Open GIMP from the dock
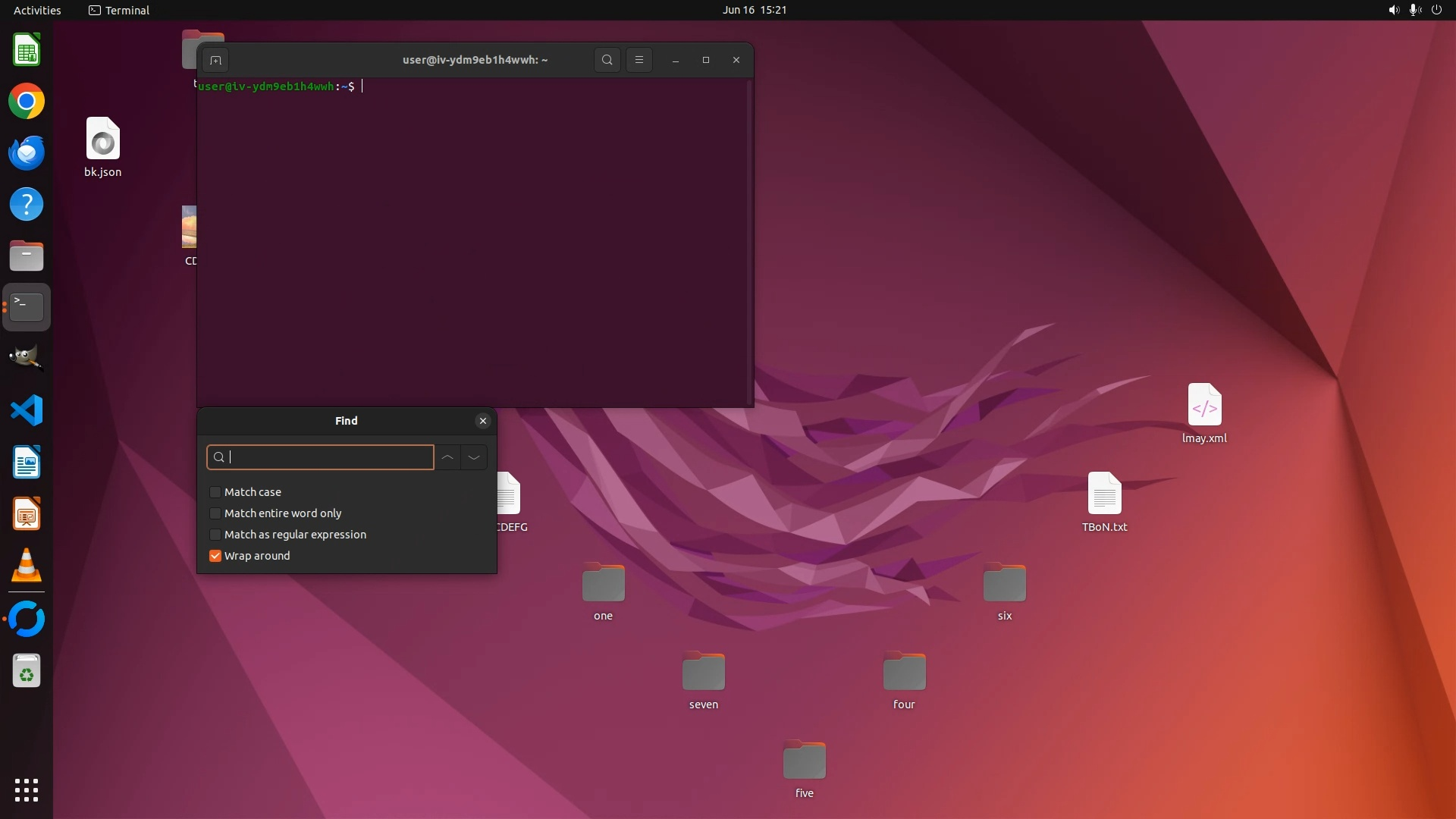Viewport: 1456px width, 819px height. pyautogui.click(x=27, y=358)
